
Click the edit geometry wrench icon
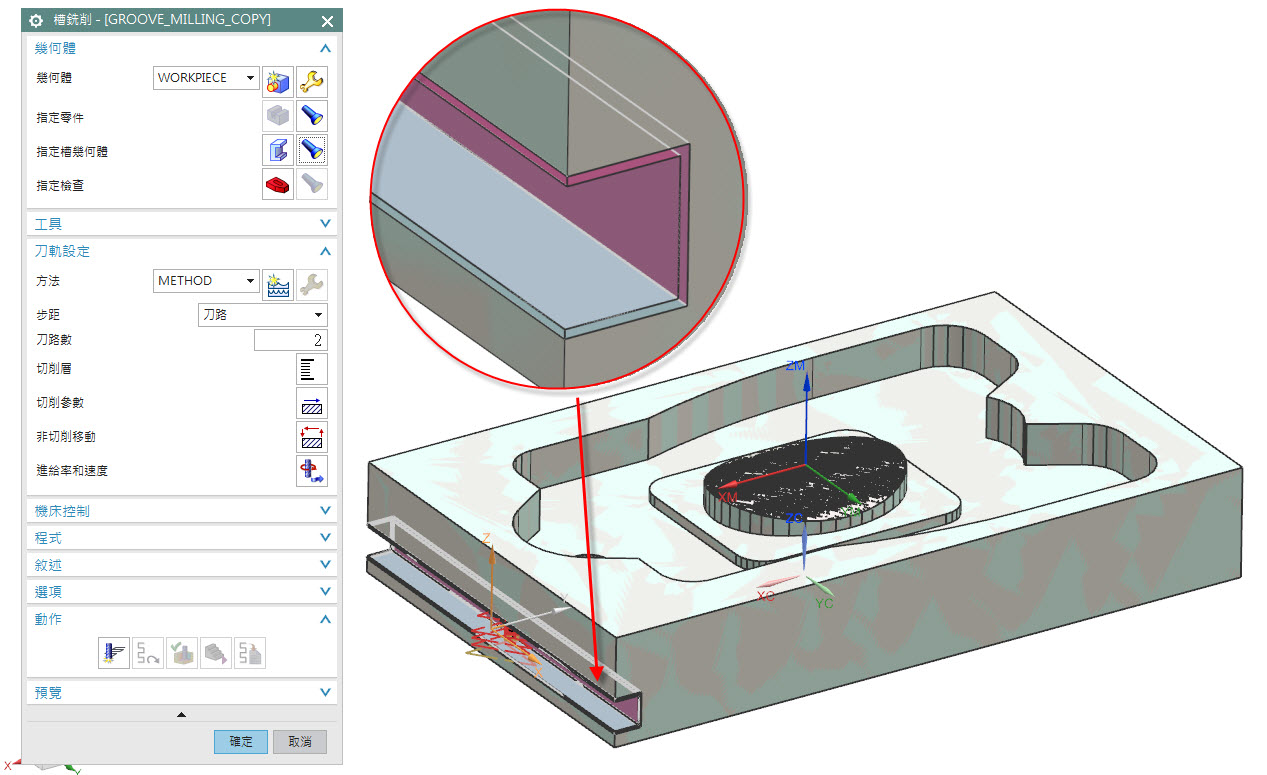click(312, 80)
